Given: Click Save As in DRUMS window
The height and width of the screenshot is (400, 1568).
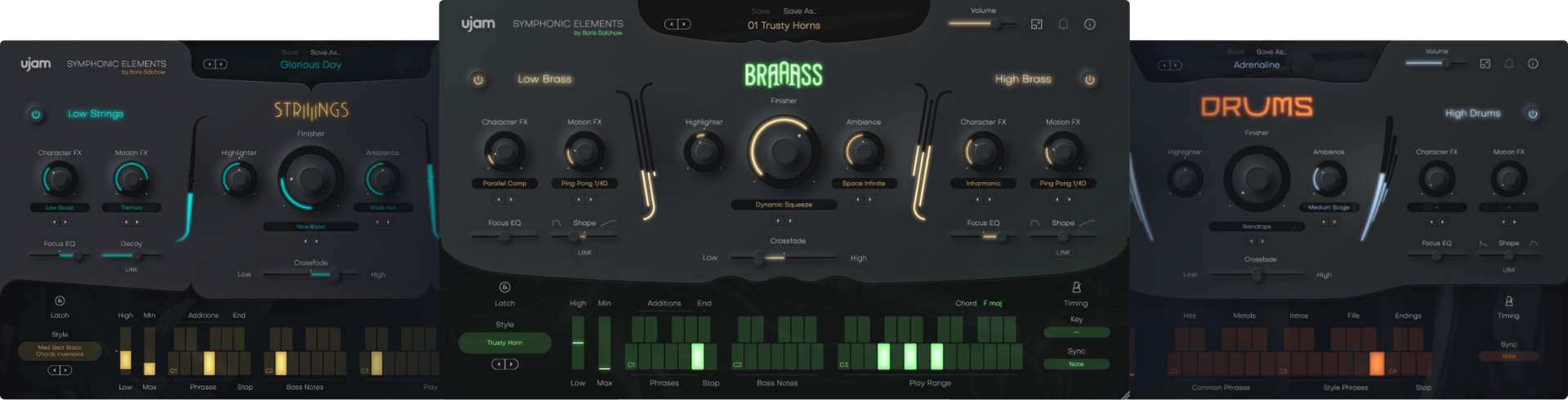Looking at the screenshot, I should point(1271,52).
